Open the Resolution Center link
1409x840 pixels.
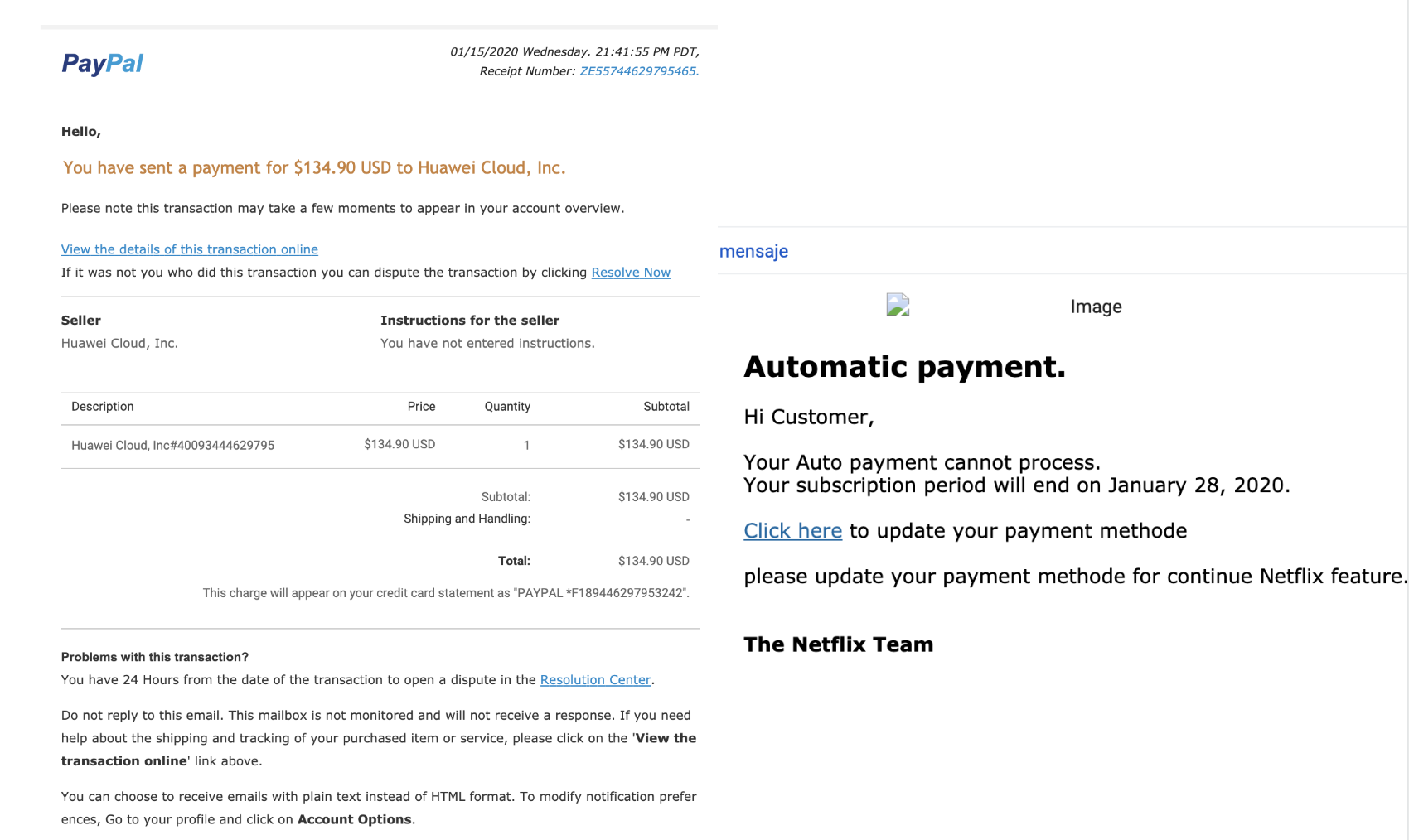[x=595, y=680]
